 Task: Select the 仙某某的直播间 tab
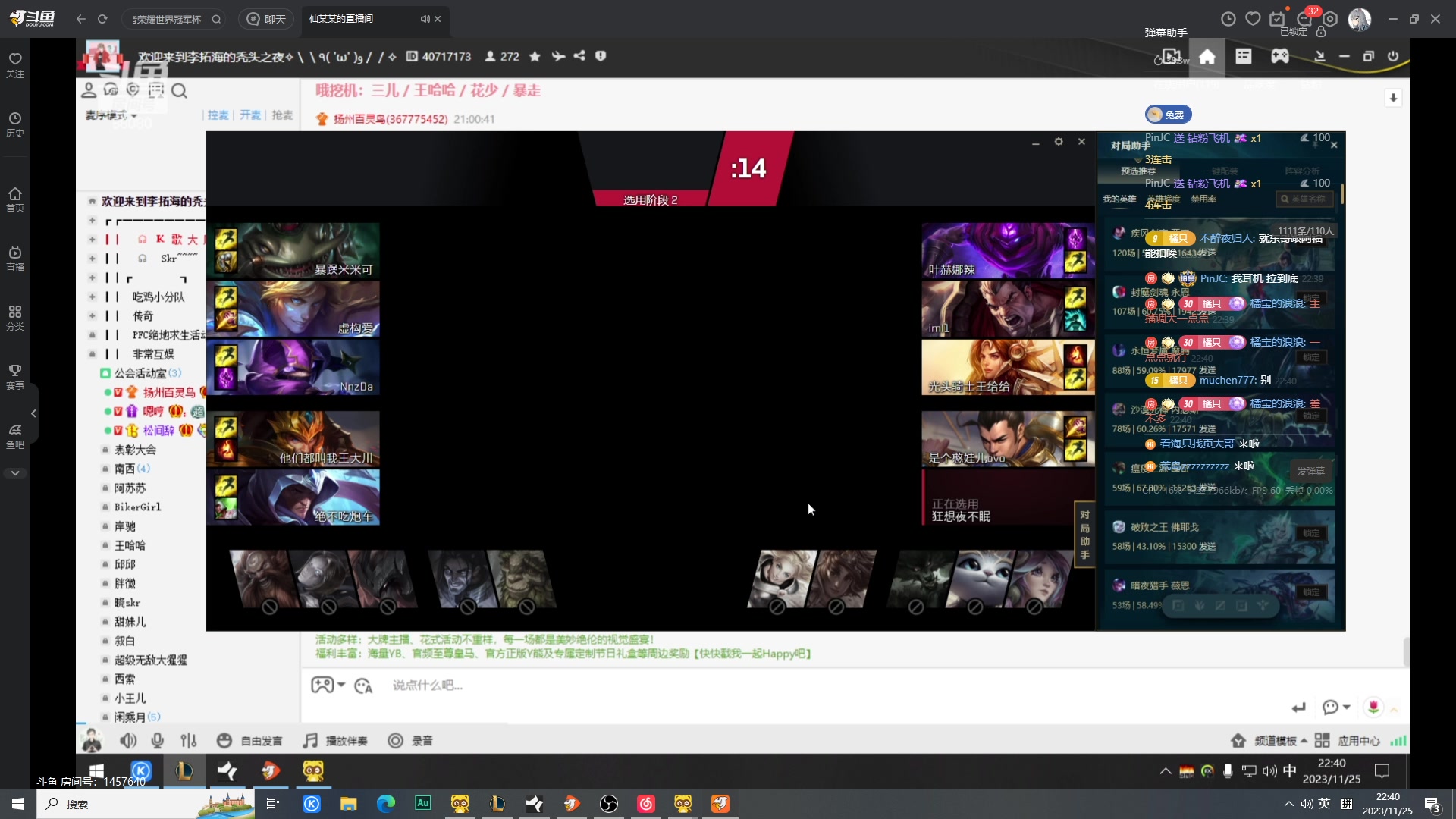click(341, 19)
